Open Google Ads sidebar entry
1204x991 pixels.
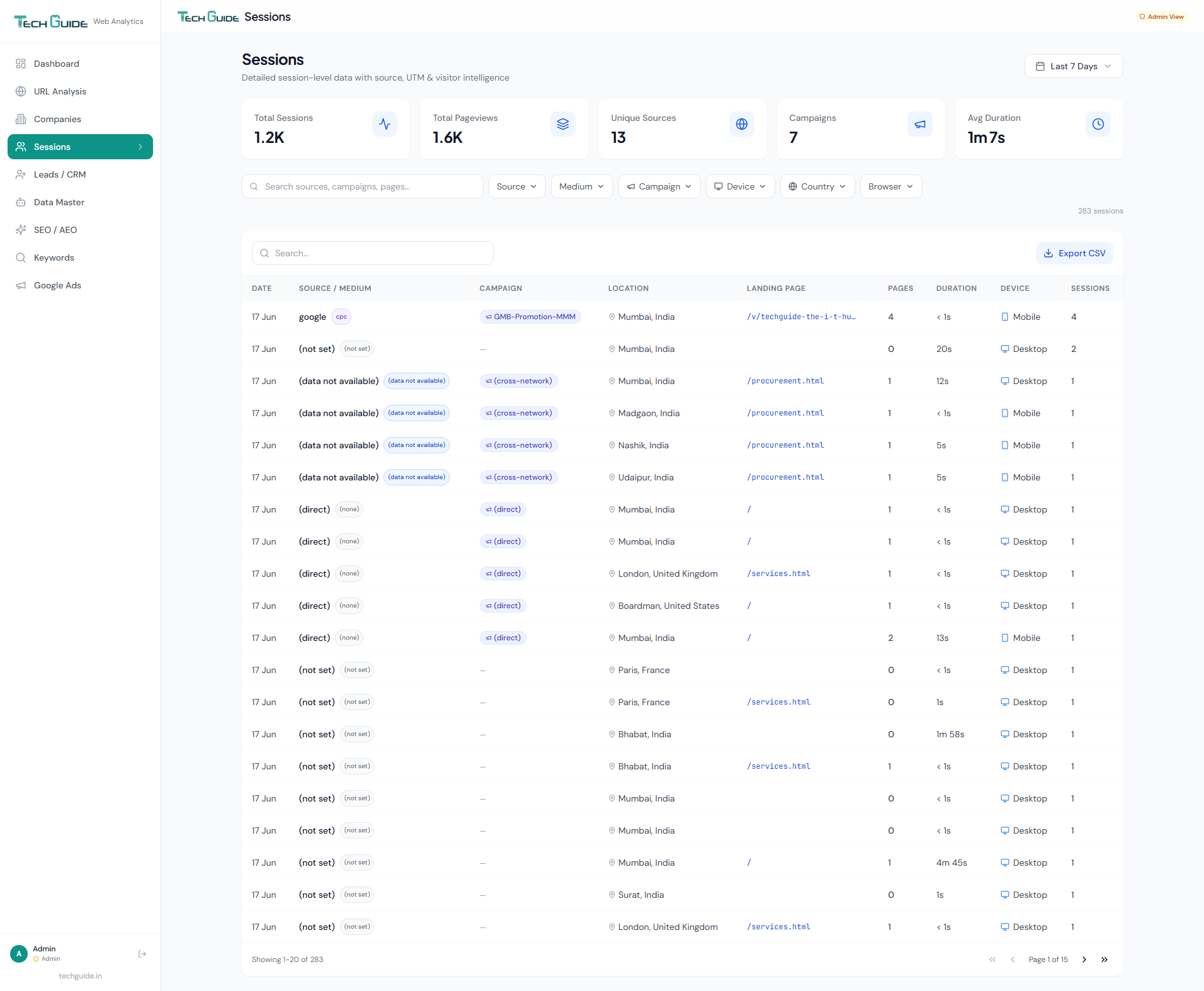(x=80, y=285)
